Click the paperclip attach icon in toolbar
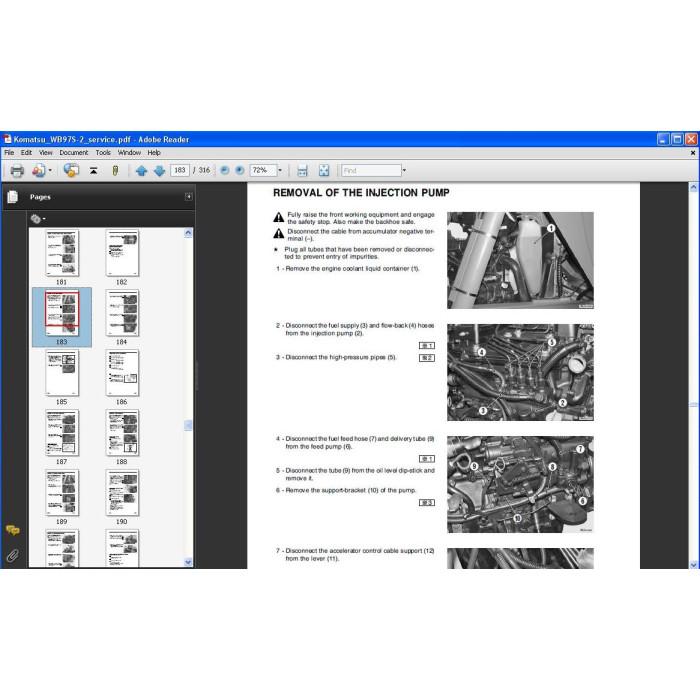Viewport: 700px width, 700px height. [x=115, y=171]
